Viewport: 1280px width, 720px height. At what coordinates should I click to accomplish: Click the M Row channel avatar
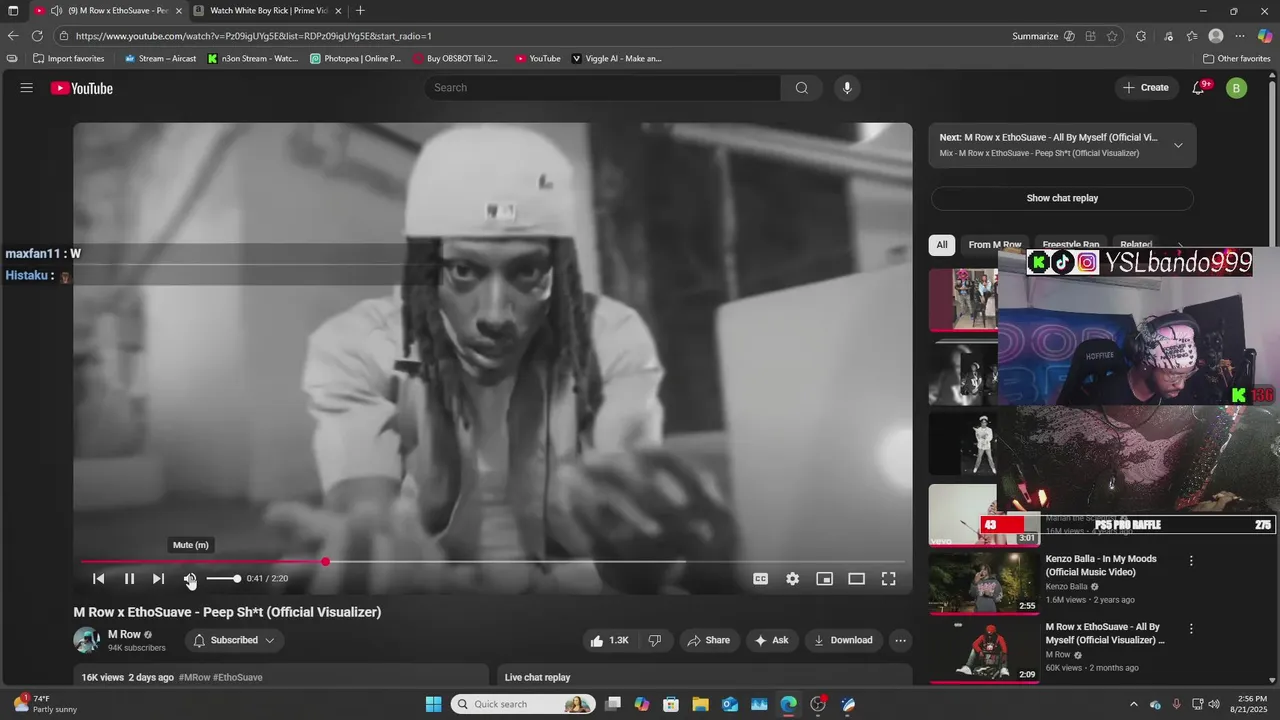click(87, 640)
